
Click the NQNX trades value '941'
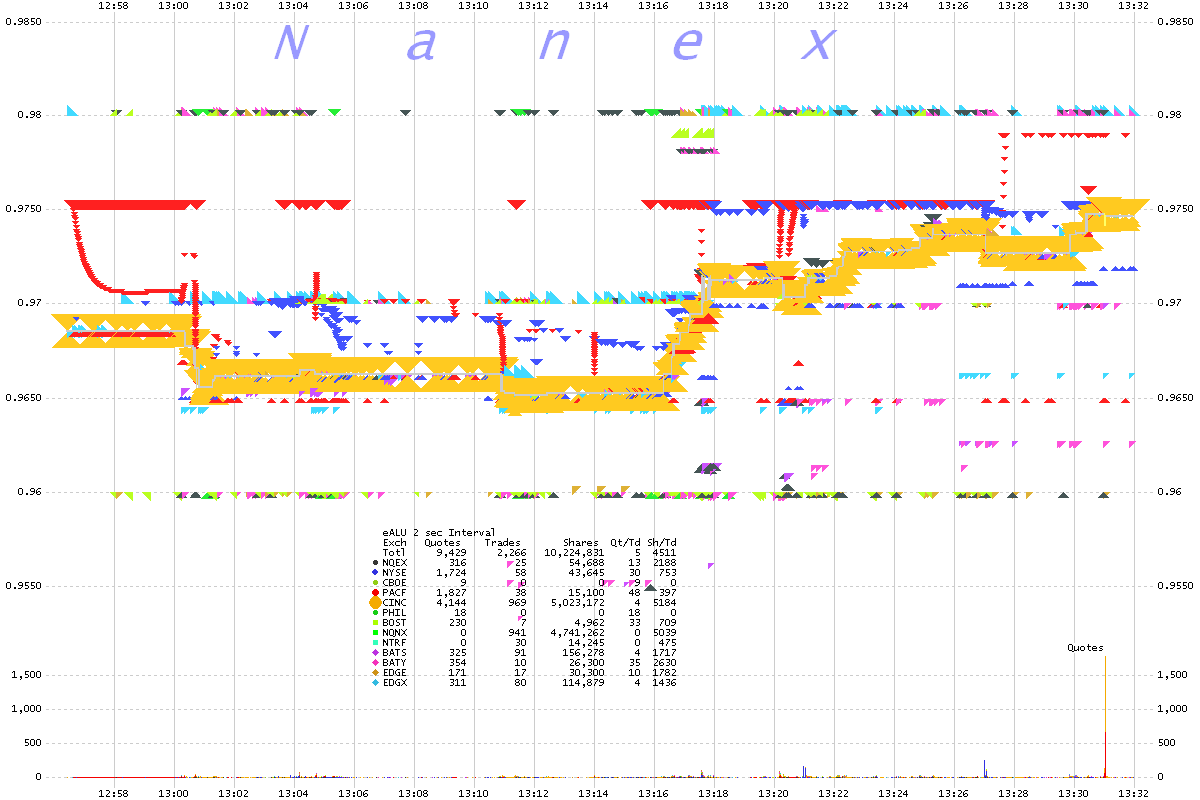coord(517,633)
